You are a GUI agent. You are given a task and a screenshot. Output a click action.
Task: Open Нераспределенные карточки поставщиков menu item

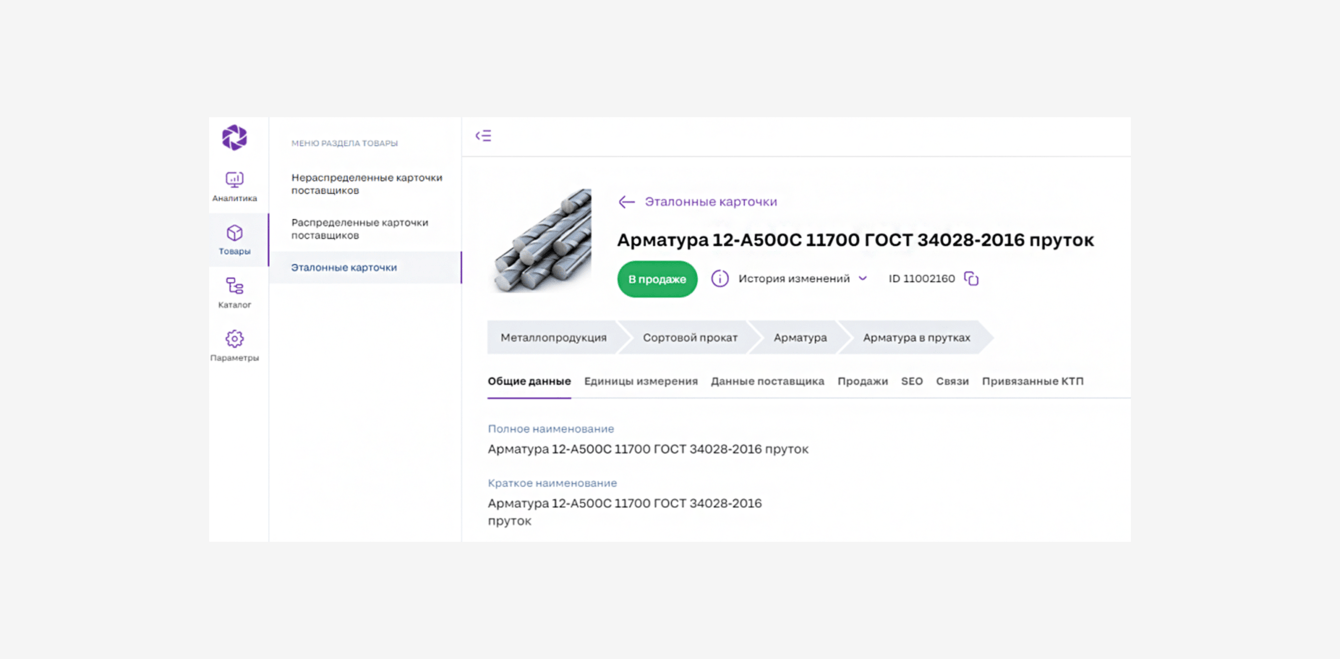(366, 184)
